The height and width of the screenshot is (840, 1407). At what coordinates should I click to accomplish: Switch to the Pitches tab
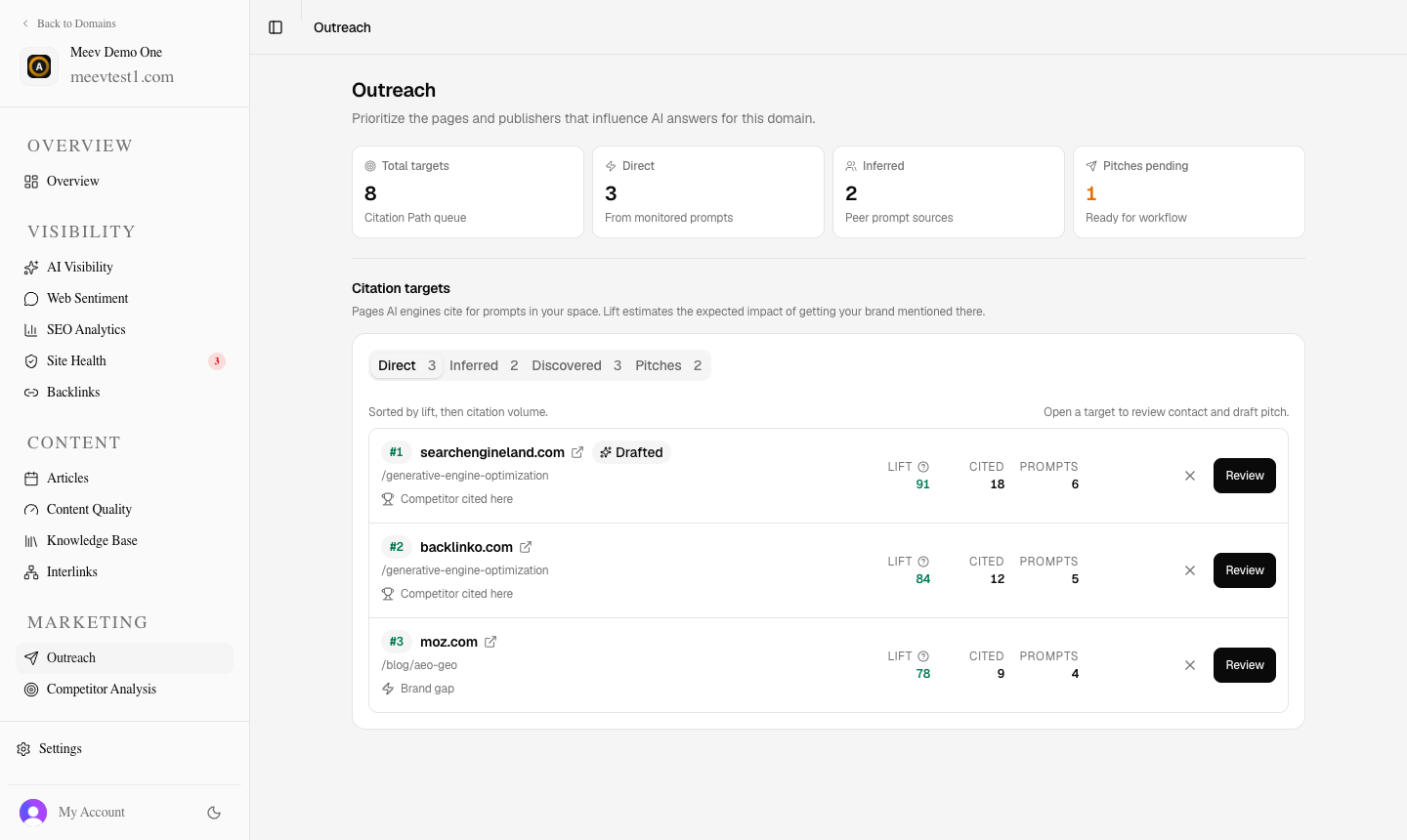668,365
